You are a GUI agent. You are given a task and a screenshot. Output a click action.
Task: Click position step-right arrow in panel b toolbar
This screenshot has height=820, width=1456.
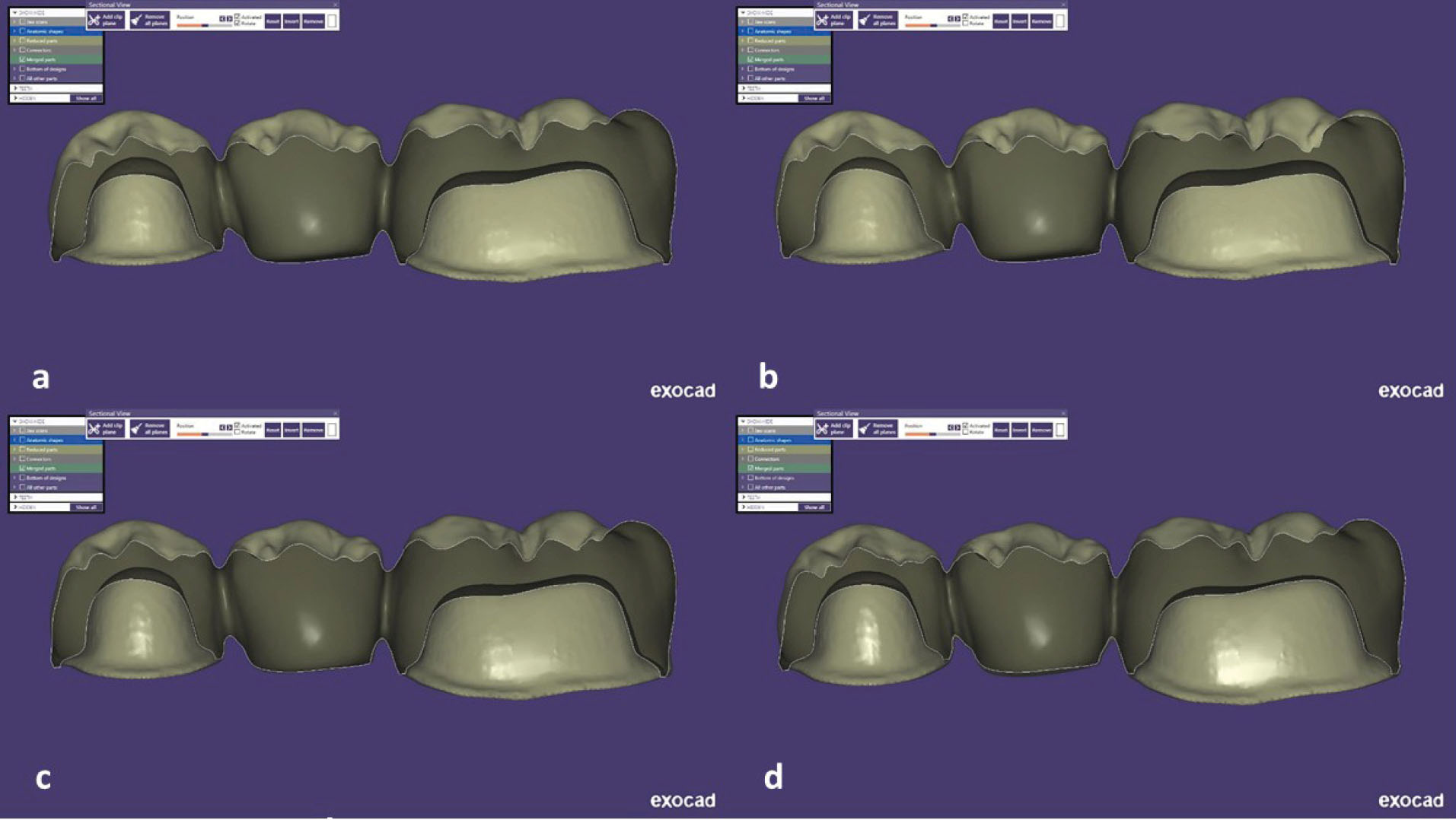pos(957,18)
